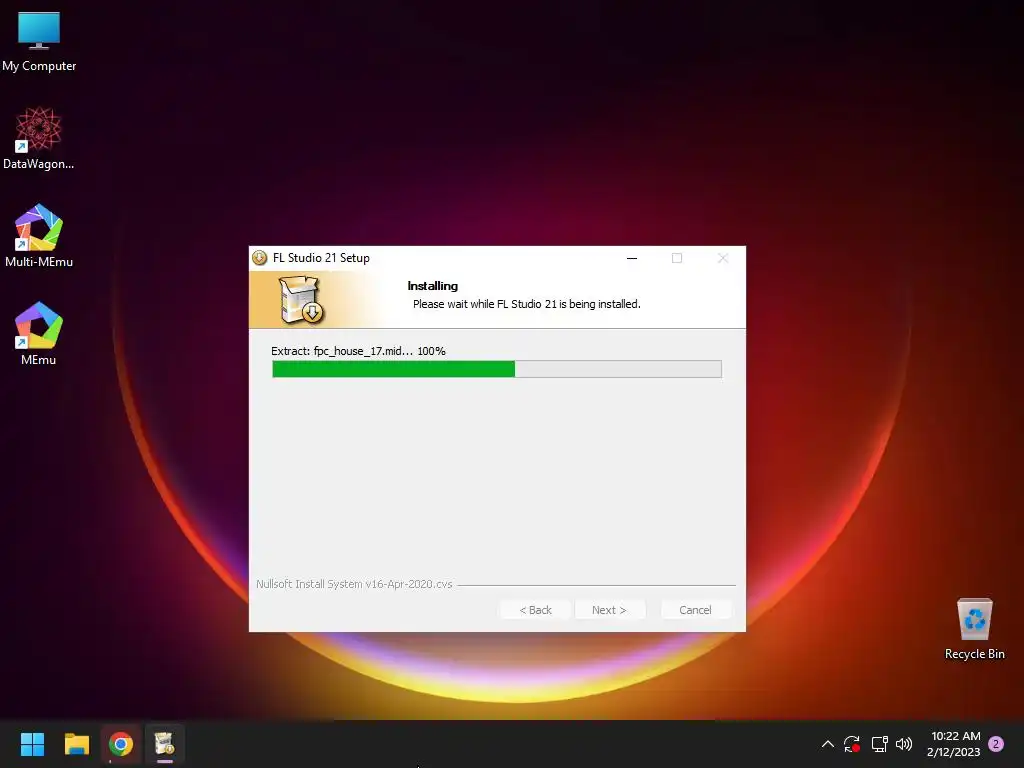Open the Windows Start menu

click(32, 744)
